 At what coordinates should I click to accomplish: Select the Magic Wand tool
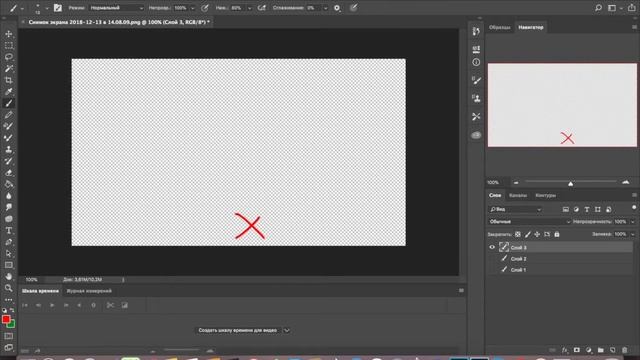click(9, 68)
